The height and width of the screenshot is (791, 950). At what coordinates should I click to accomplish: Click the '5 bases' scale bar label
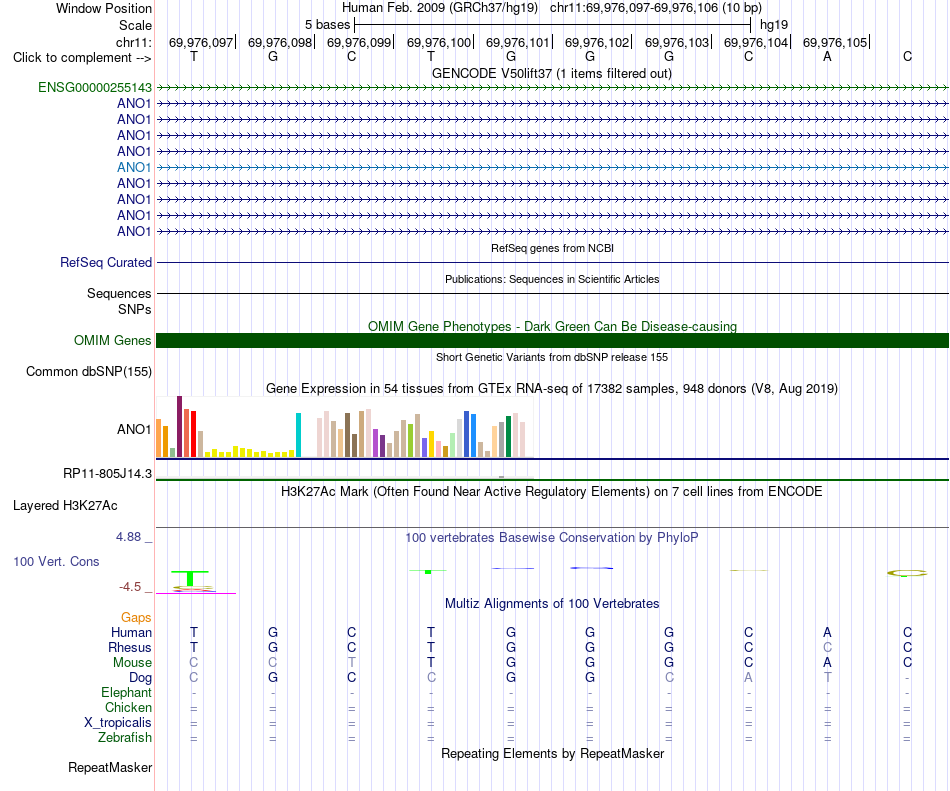[327, 25]
